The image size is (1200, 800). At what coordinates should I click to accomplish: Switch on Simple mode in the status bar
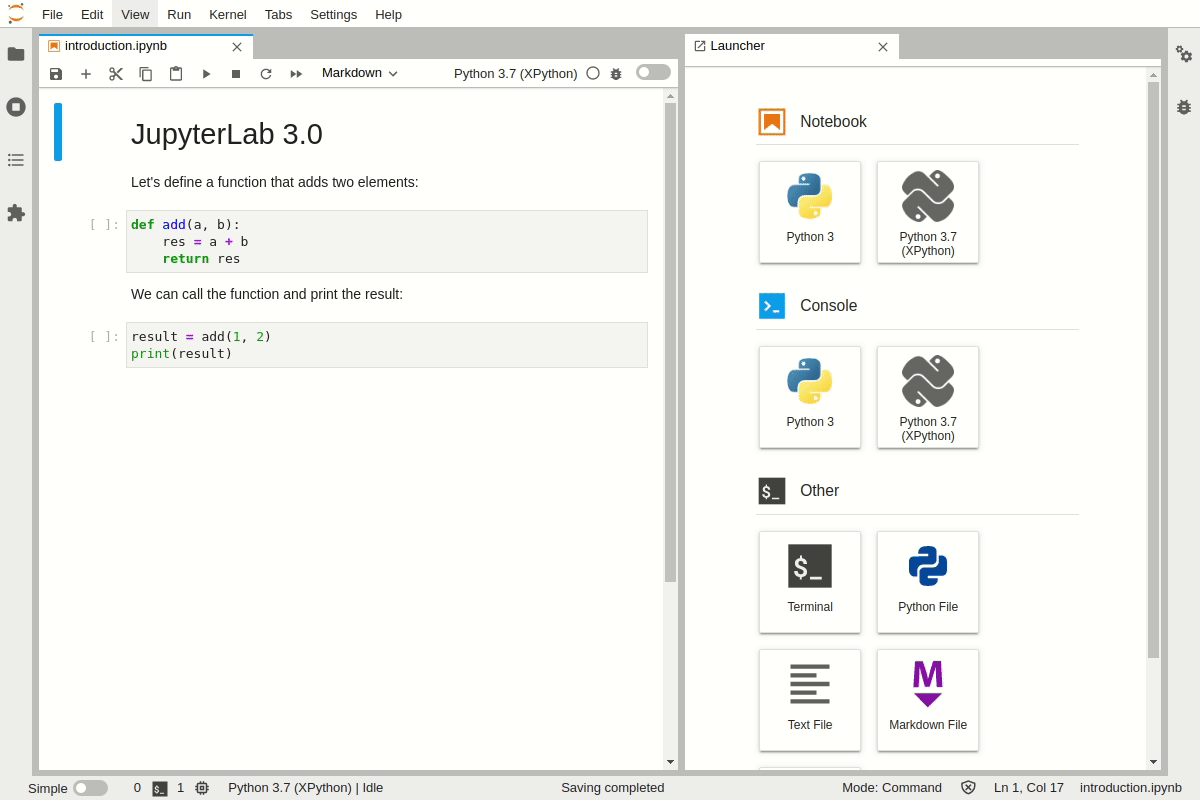coord(90,788)
